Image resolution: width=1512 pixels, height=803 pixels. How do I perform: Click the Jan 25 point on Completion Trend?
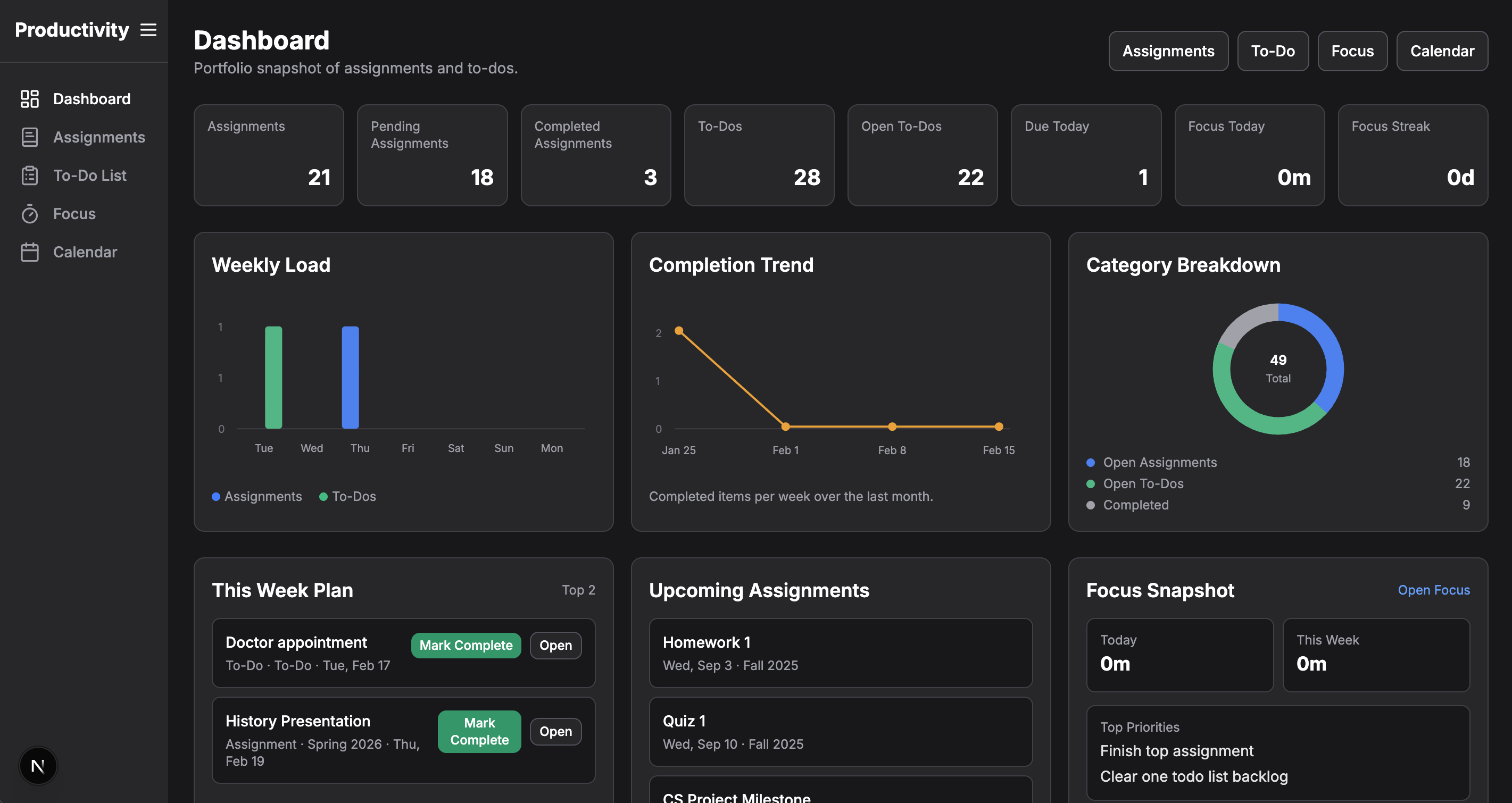tap(679, 331)
